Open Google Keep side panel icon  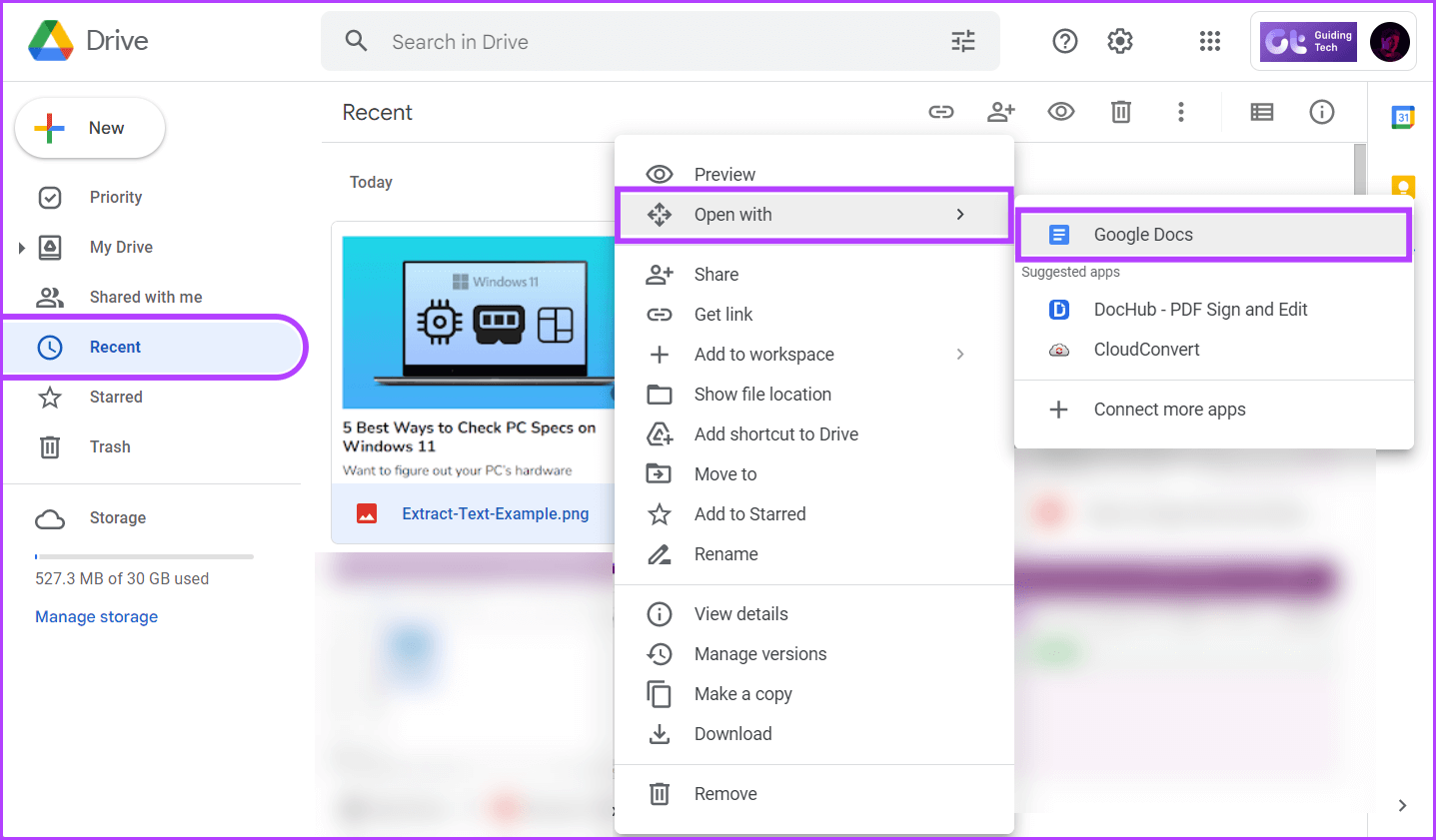pos(1403,186)
